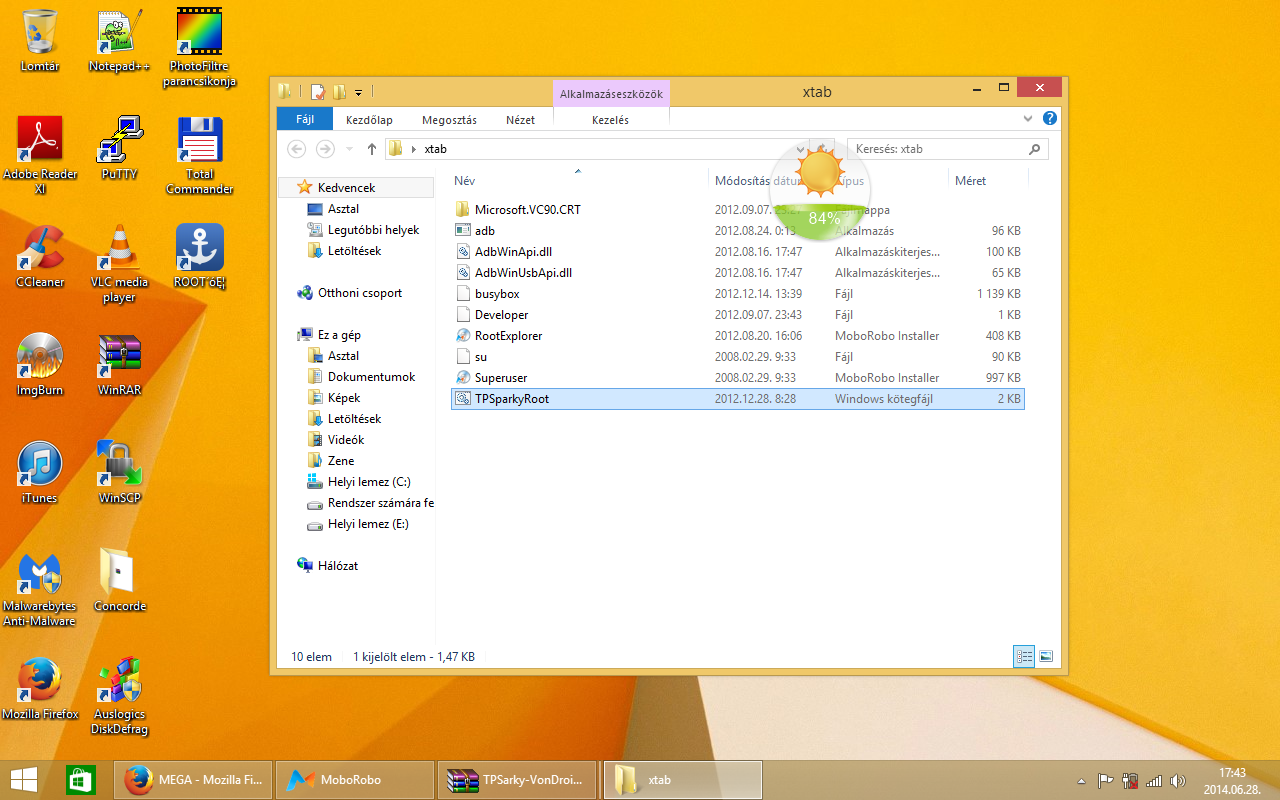Click the Up one level arrow

[x=372, y=149]
